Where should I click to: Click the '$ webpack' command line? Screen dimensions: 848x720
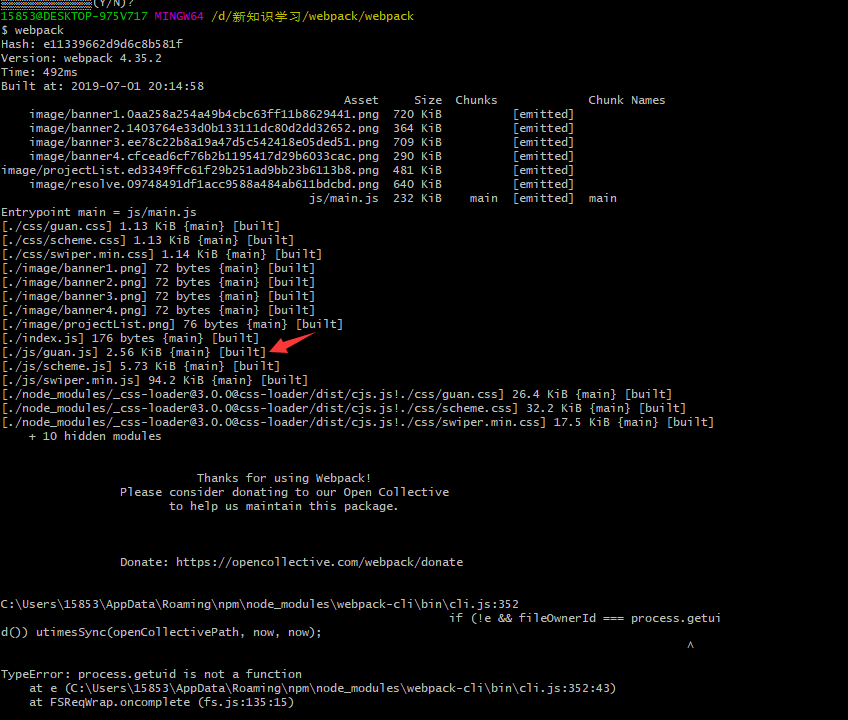tap(32, 30)
